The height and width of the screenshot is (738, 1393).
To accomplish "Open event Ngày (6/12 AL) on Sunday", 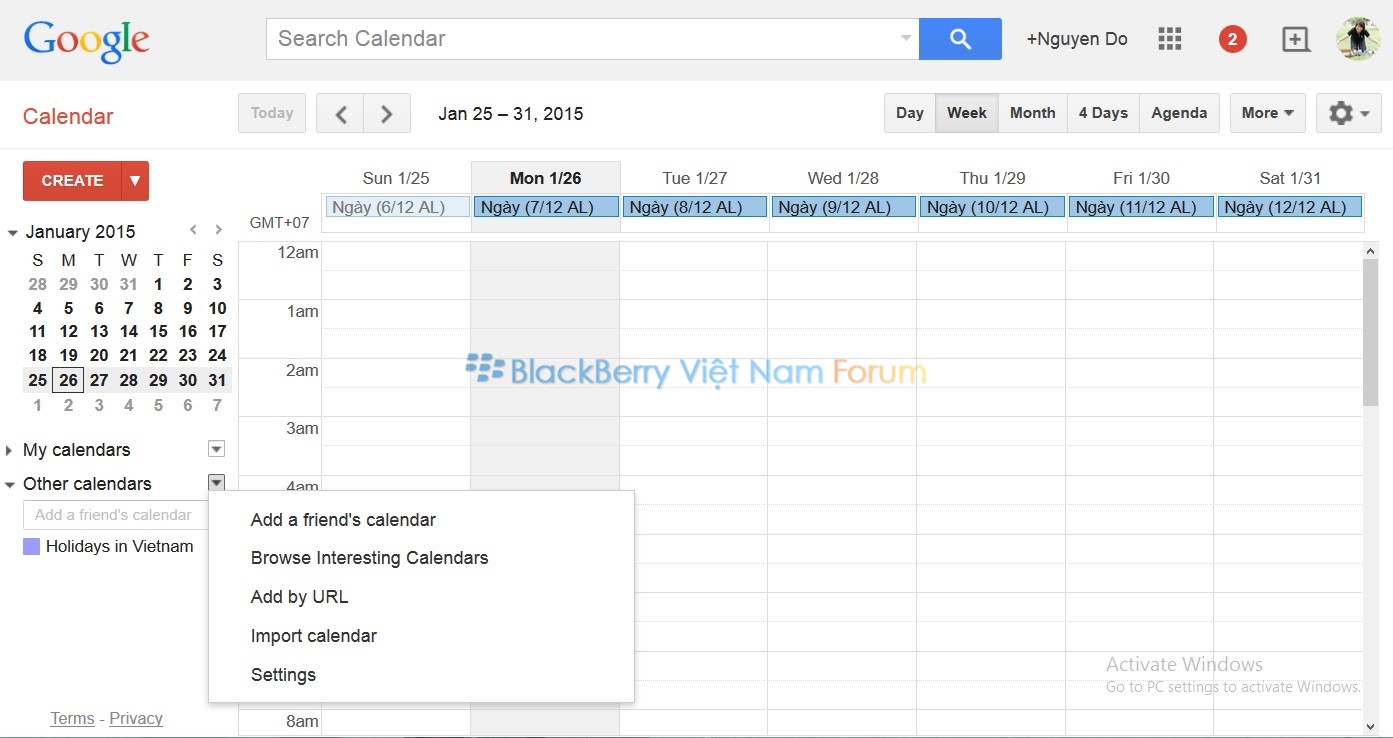I will click(397, 207).
